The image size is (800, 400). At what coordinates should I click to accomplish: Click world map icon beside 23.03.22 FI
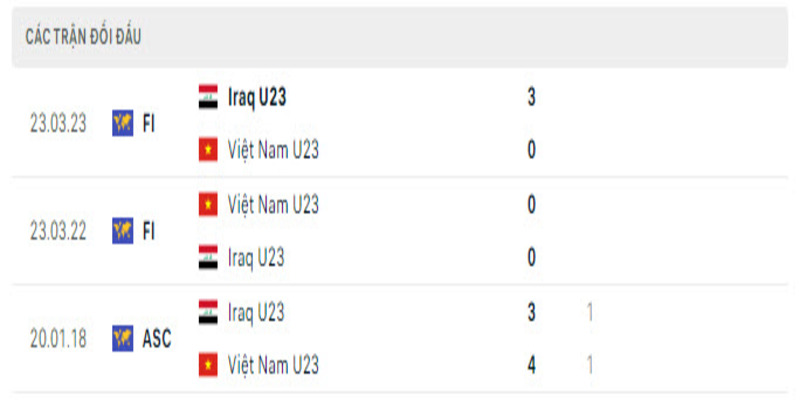123,231
